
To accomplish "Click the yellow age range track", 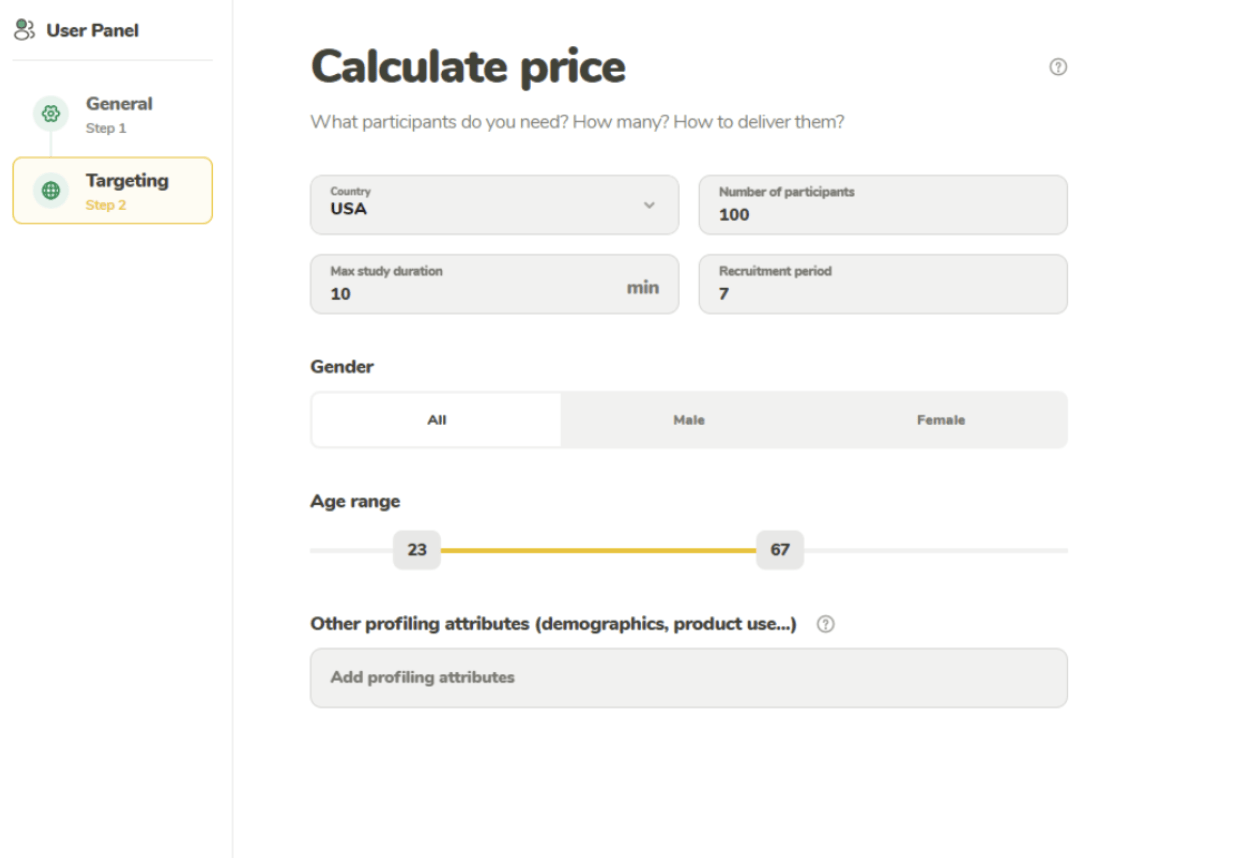I will [598, 550].
